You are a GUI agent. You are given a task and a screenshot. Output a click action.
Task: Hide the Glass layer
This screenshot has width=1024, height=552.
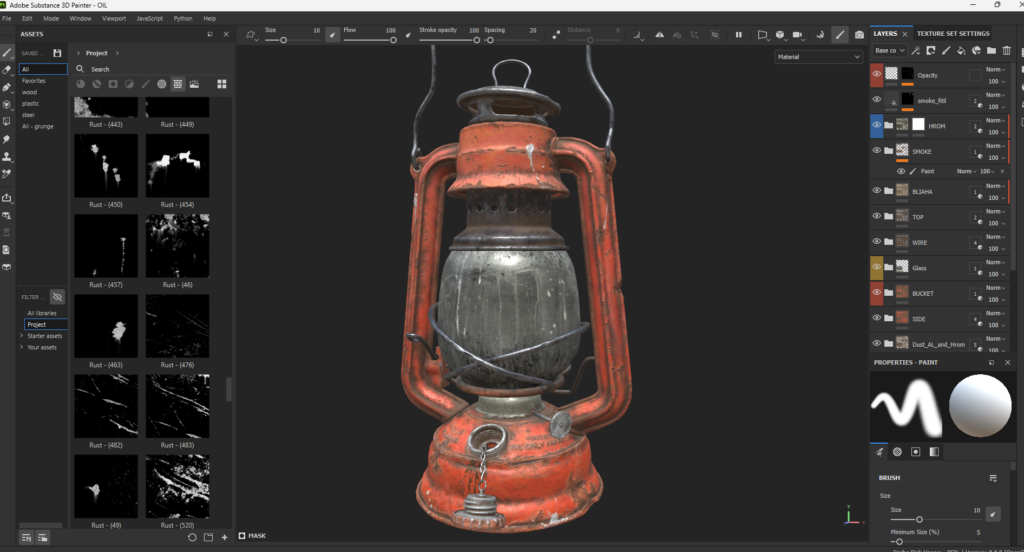(x=876, y=267)
